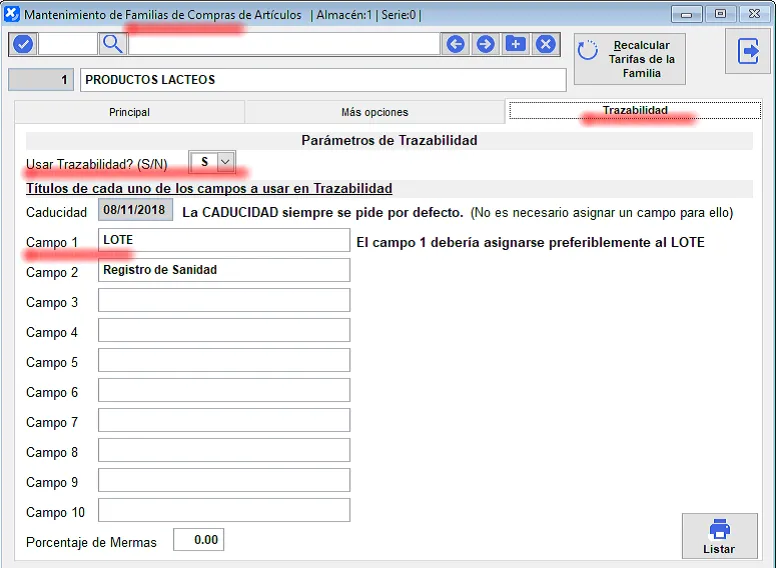Go to next record with right arrow

tap(486, 44)
